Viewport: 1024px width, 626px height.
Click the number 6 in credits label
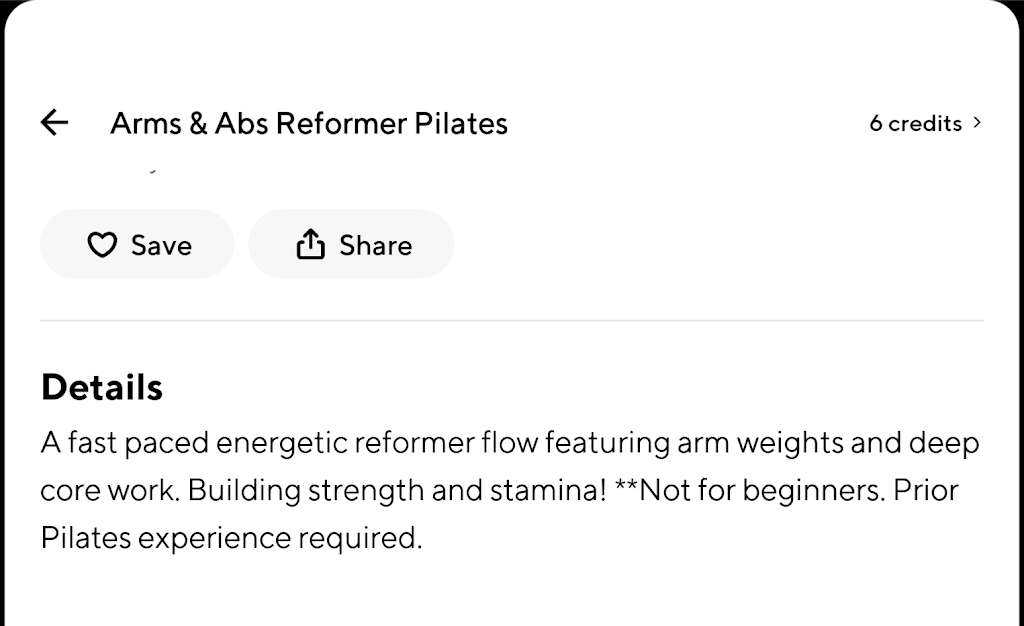[876, 123]
